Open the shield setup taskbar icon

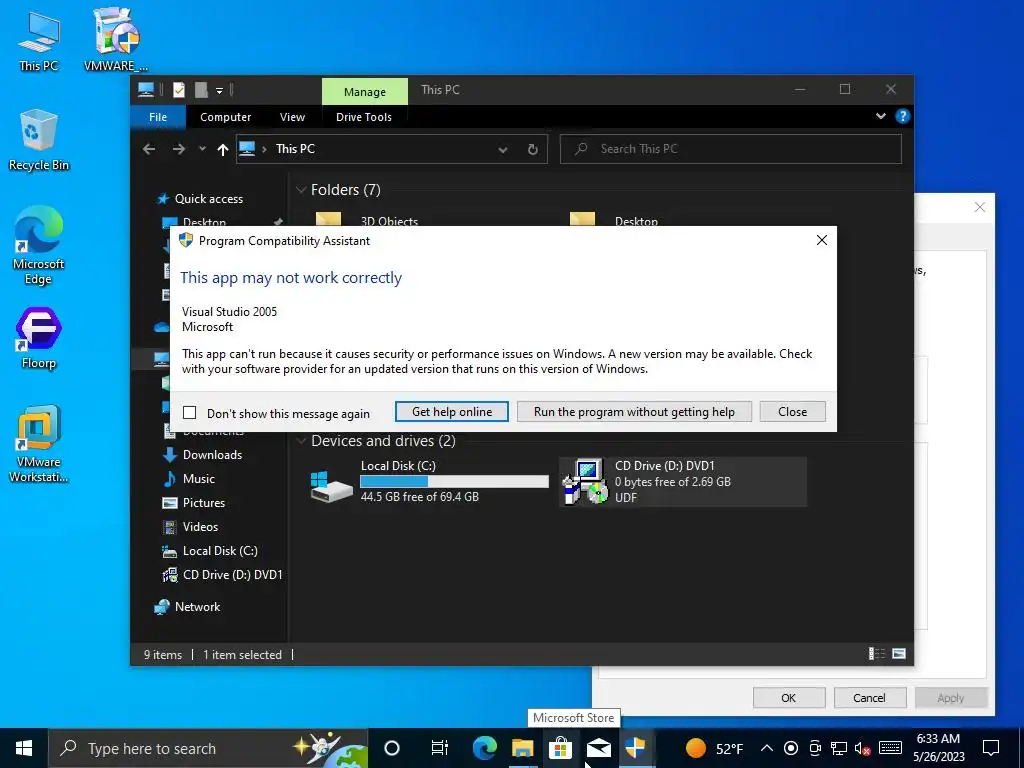click(635, 748)
